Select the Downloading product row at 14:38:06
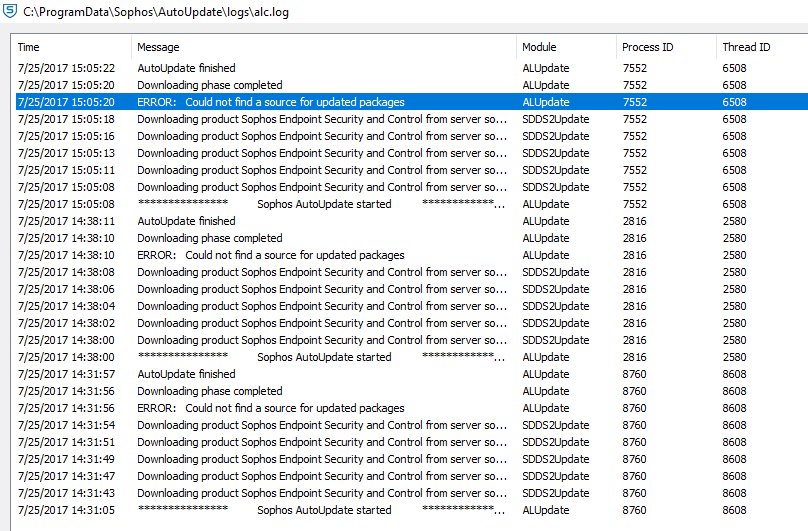This screenshot has height=531, width=808. 412,289
